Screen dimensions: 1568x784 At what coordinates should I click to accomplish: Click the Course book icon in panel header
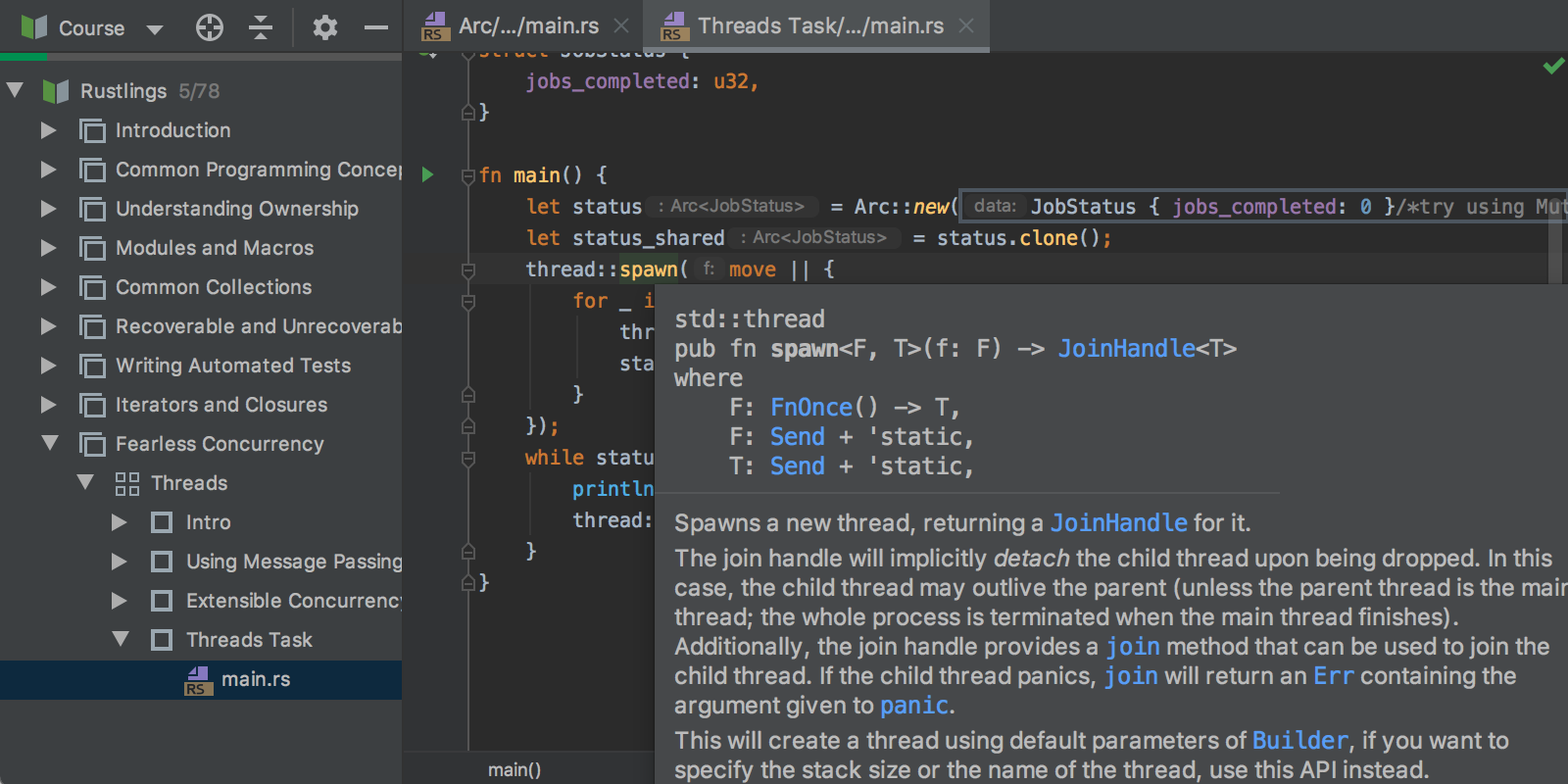tap(34, 27)
